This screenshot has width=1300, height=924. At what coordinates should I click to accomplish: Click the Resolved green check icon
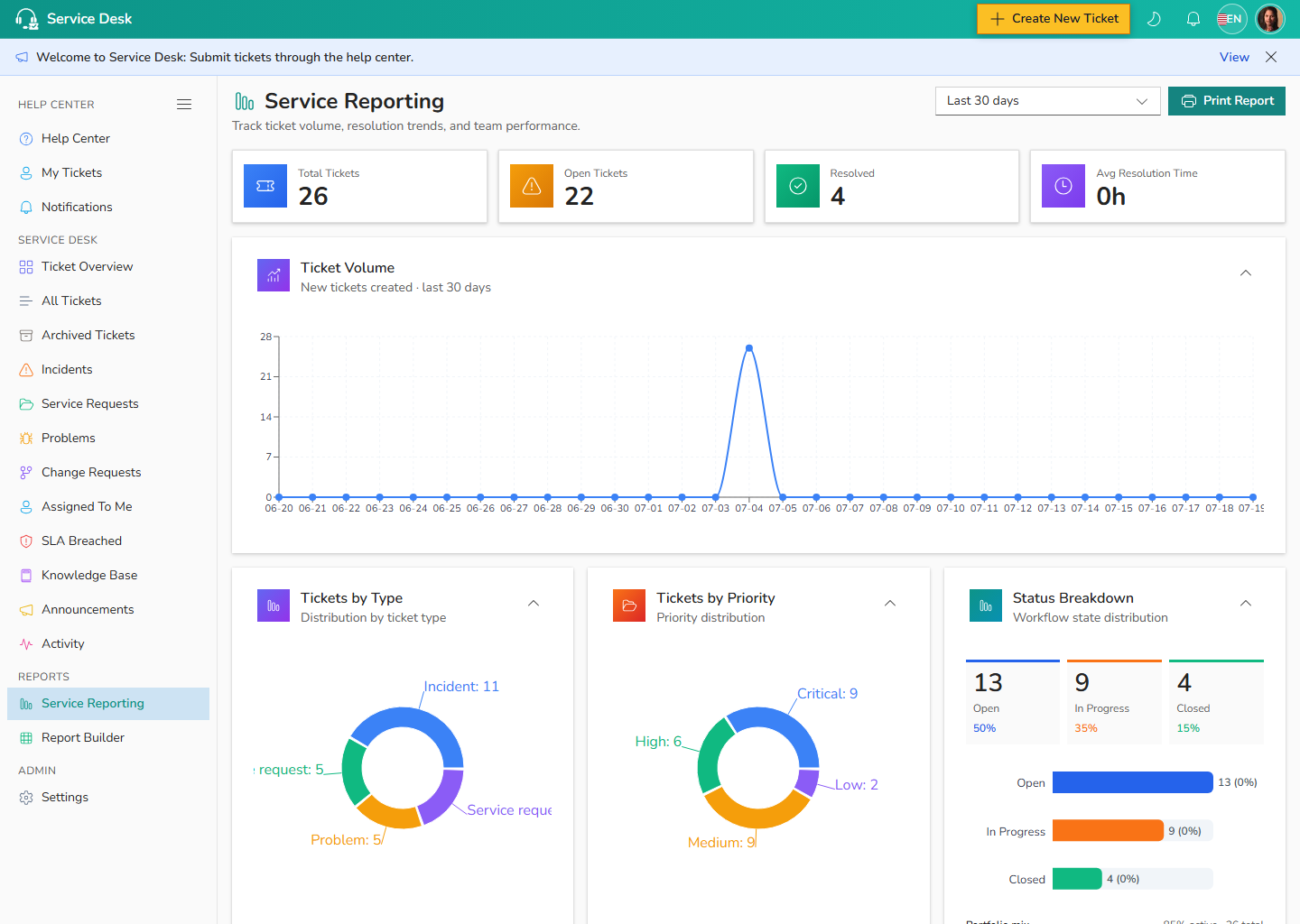[798, 186]
